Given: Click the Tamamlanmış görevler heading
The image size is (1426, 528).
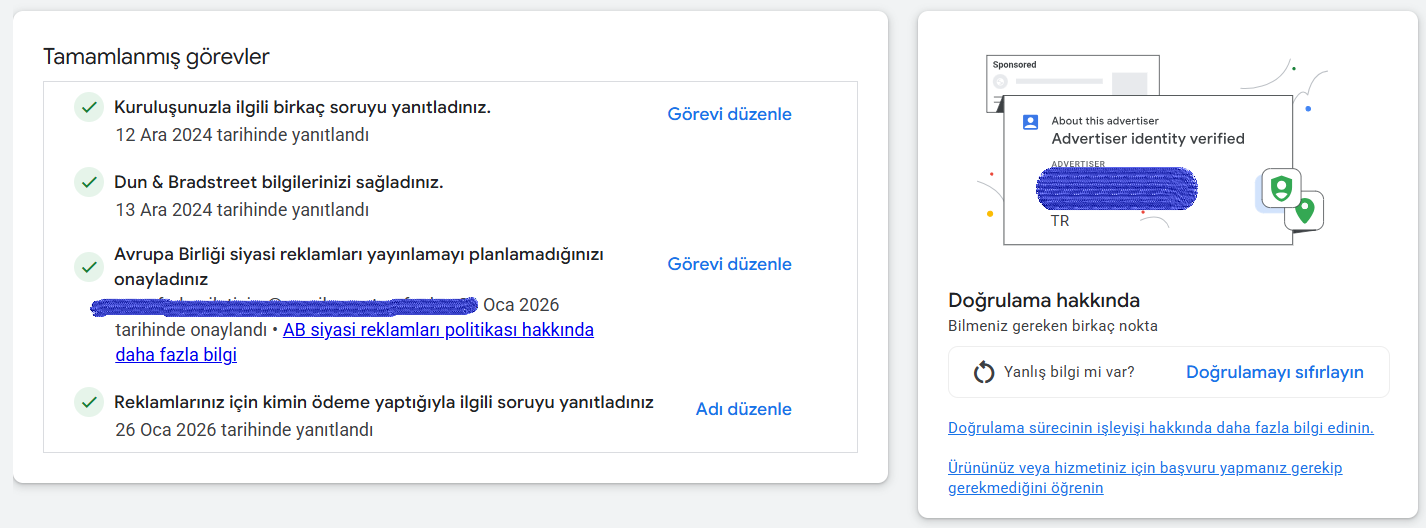Looking at the screenshot, I should point(156,57).
